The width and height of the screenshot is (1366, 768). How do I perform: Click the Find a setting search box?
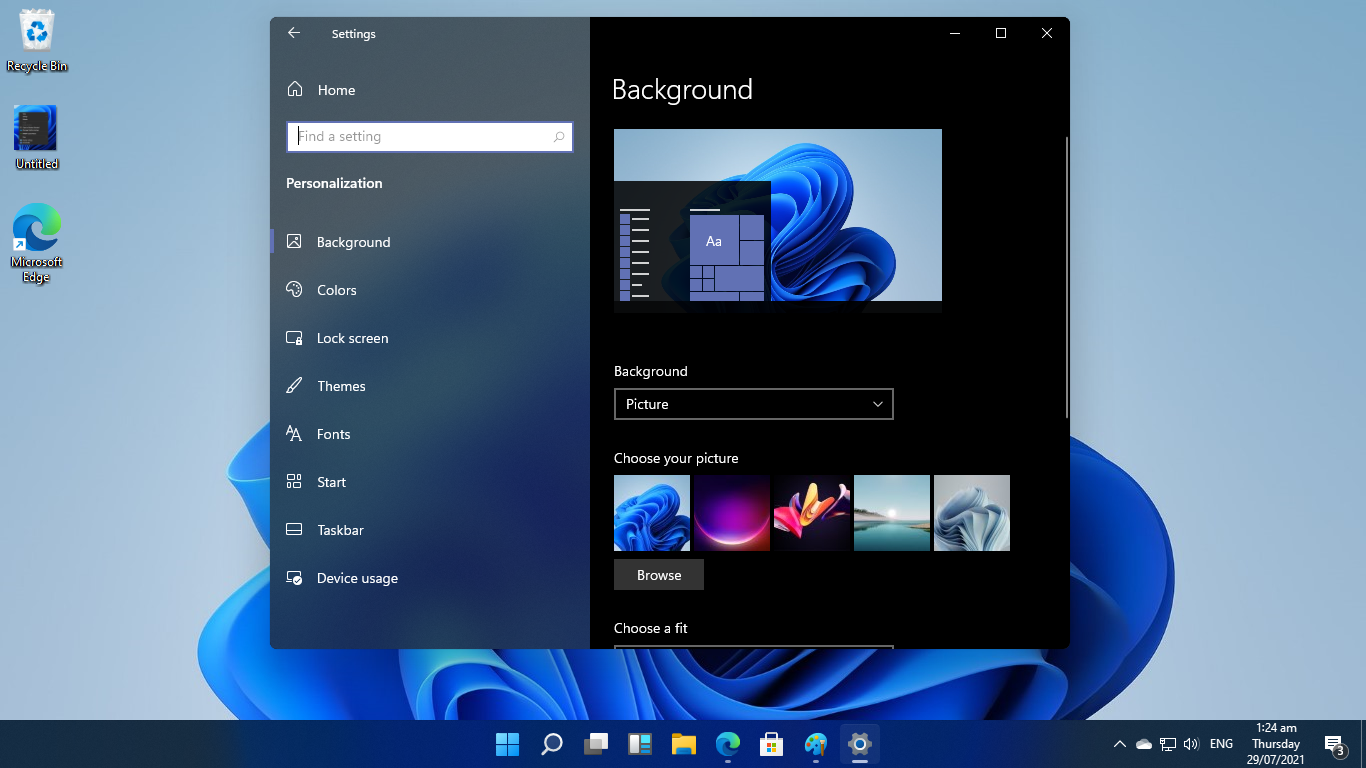[430, 137]
